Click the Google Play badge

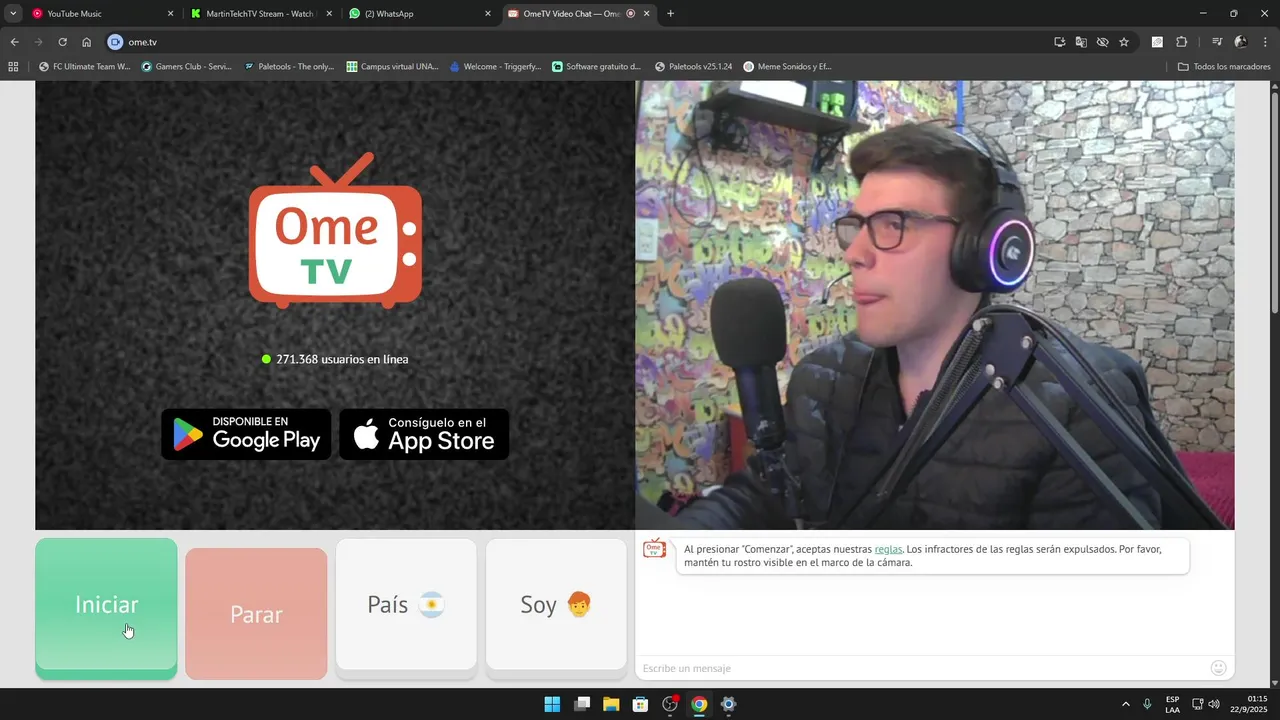coord(246,434)
